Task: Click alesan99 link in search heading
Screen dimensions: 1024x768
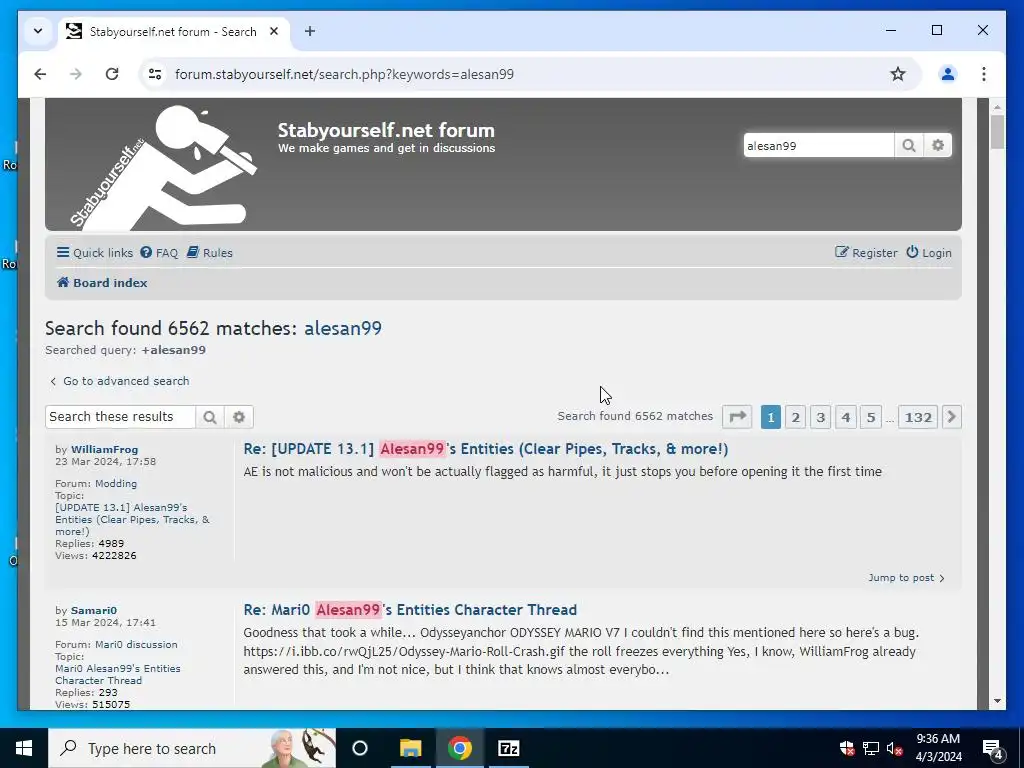Action: click(x=343, y=328)
